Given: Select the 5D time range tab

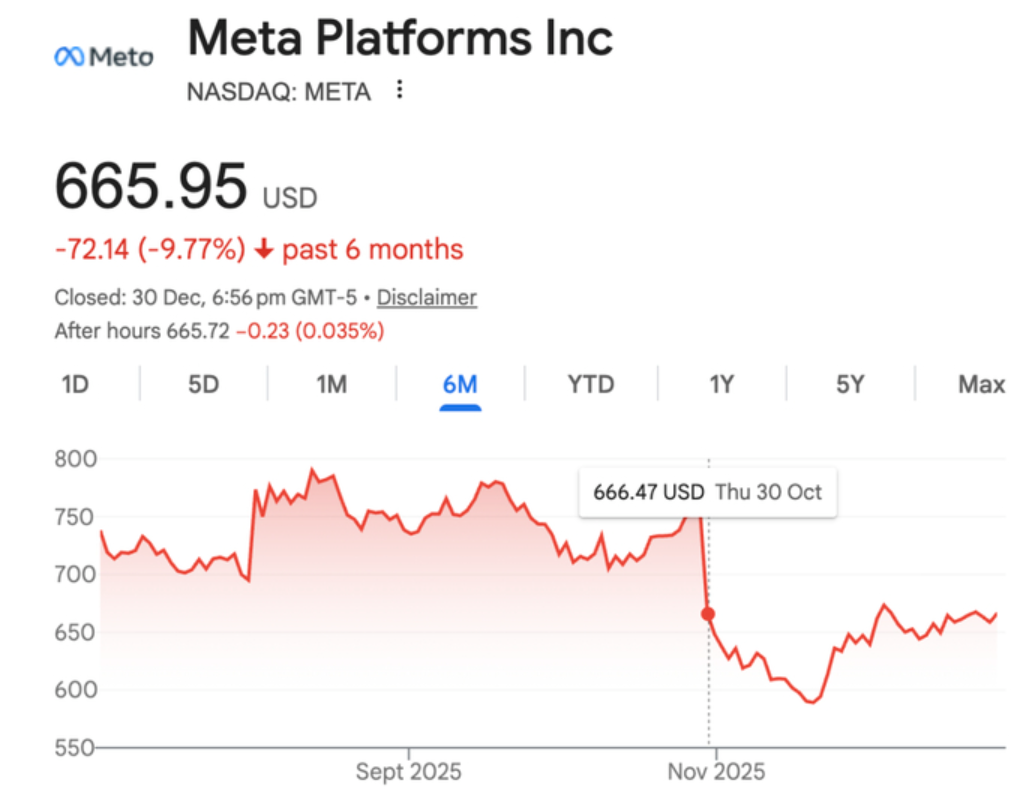Looking at the screenshot, I should 203,384.
